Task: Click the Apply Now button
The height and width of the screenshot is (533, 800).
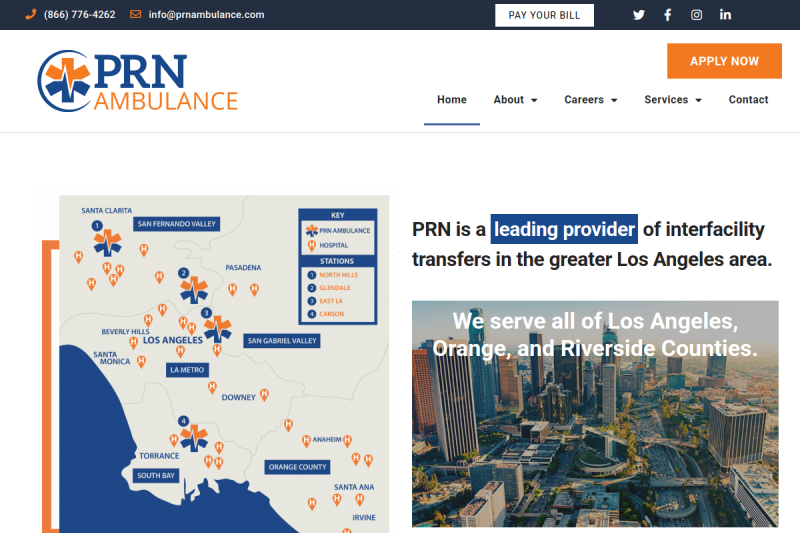Action: [724, 61]
